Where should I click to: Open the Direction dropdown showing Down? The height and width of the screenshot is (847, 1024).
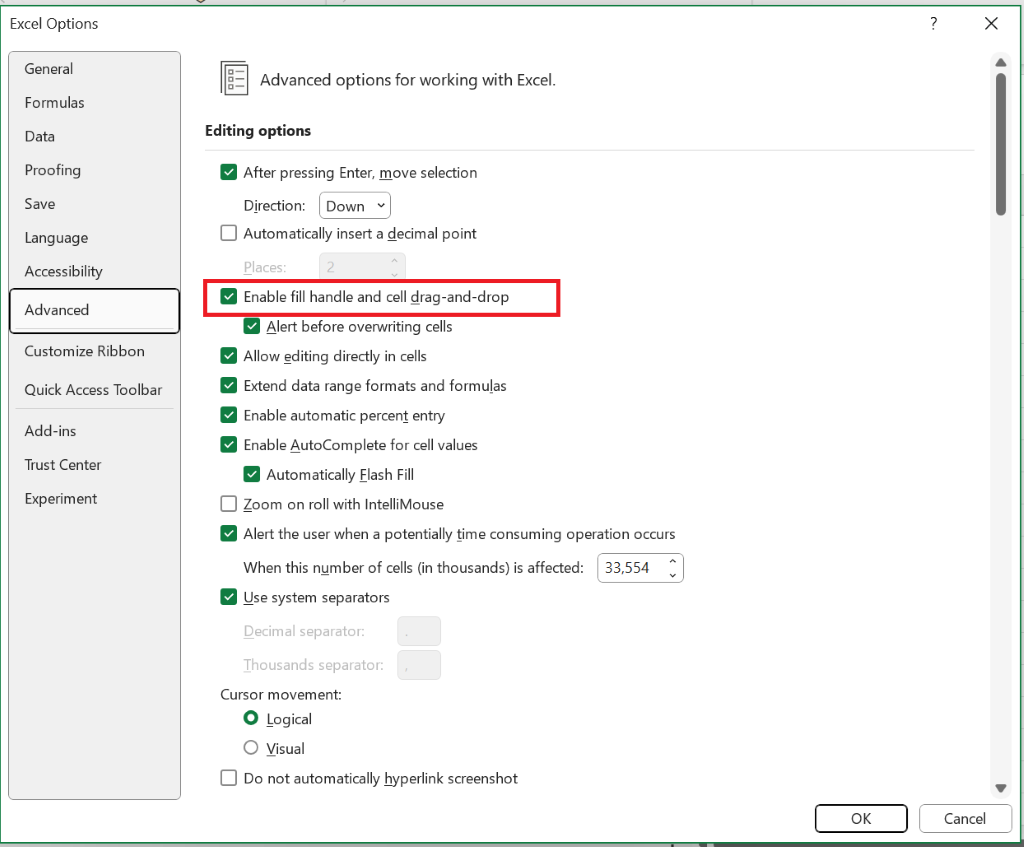[x=355, y=206]
